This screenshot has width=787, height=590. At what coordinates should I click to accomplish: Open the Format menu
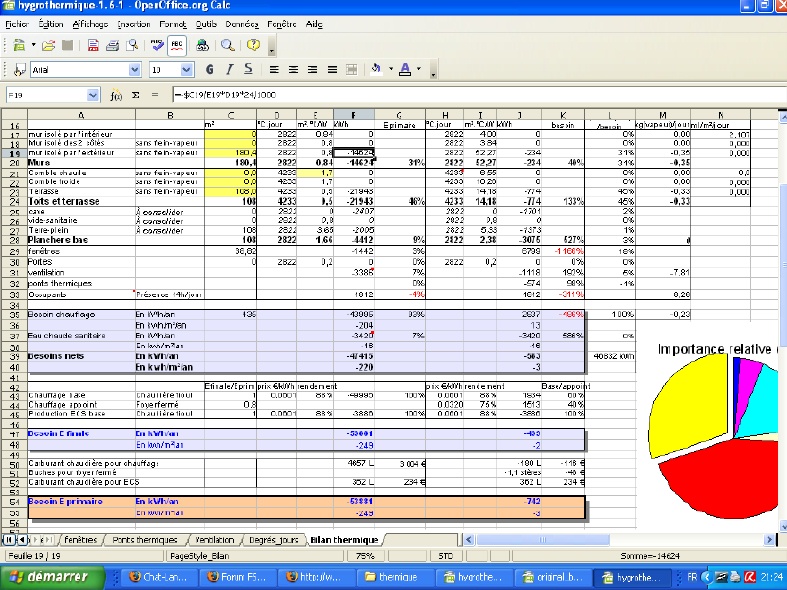[173, 24]
